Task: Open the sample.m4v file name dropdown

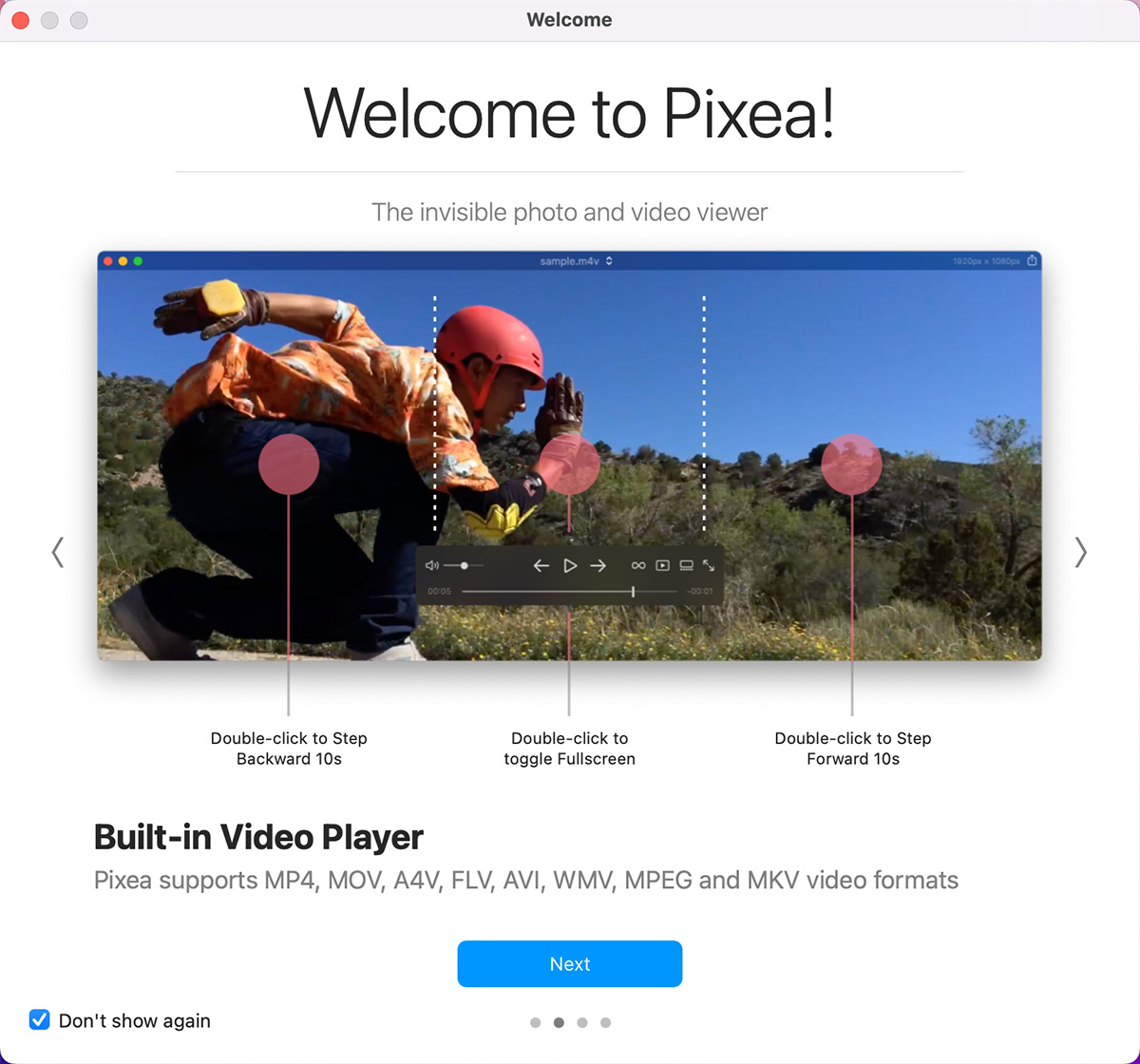Action: tap(576, 260)
